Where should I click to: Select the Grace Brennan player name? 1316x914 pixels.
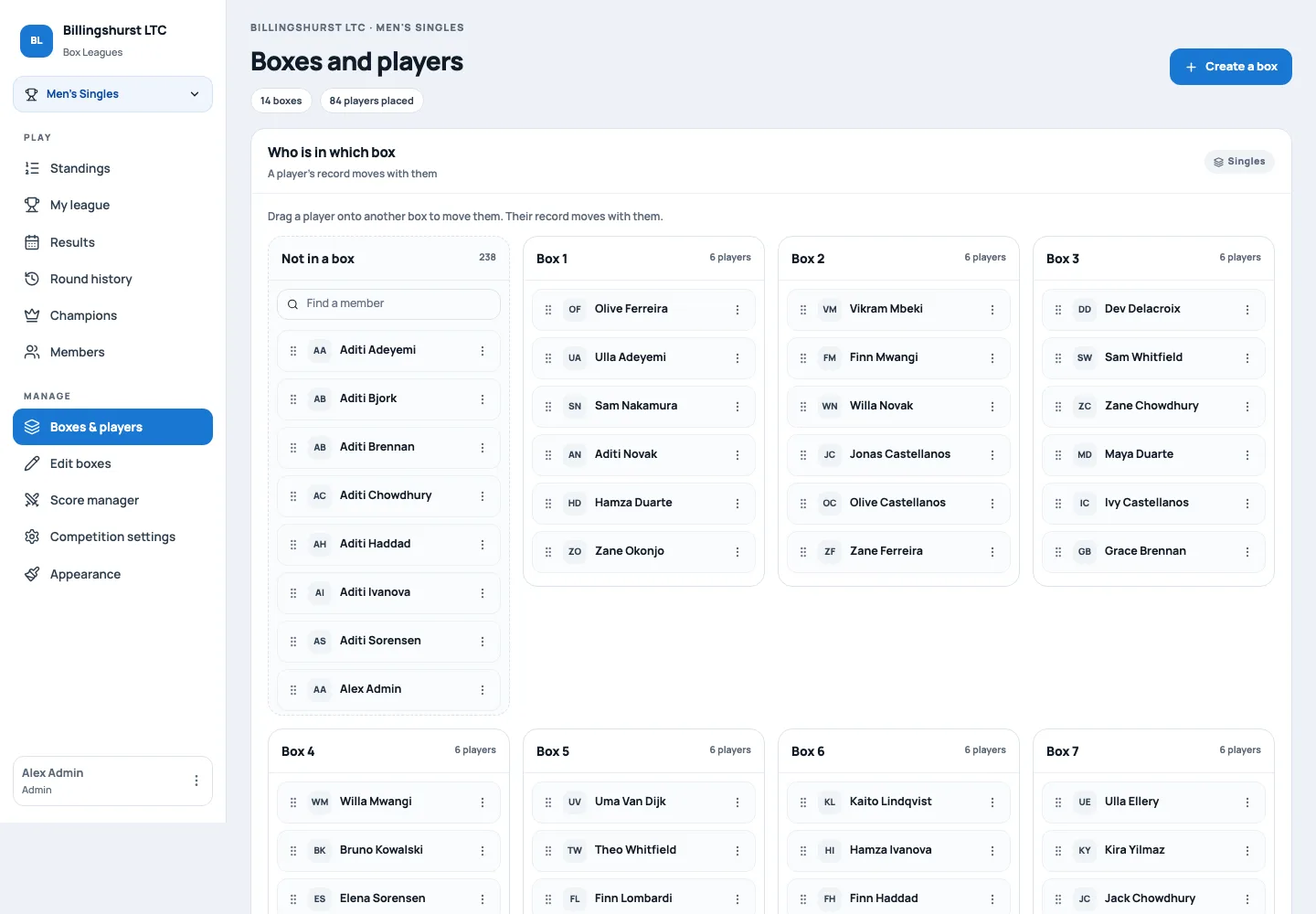pos(1145,551)
